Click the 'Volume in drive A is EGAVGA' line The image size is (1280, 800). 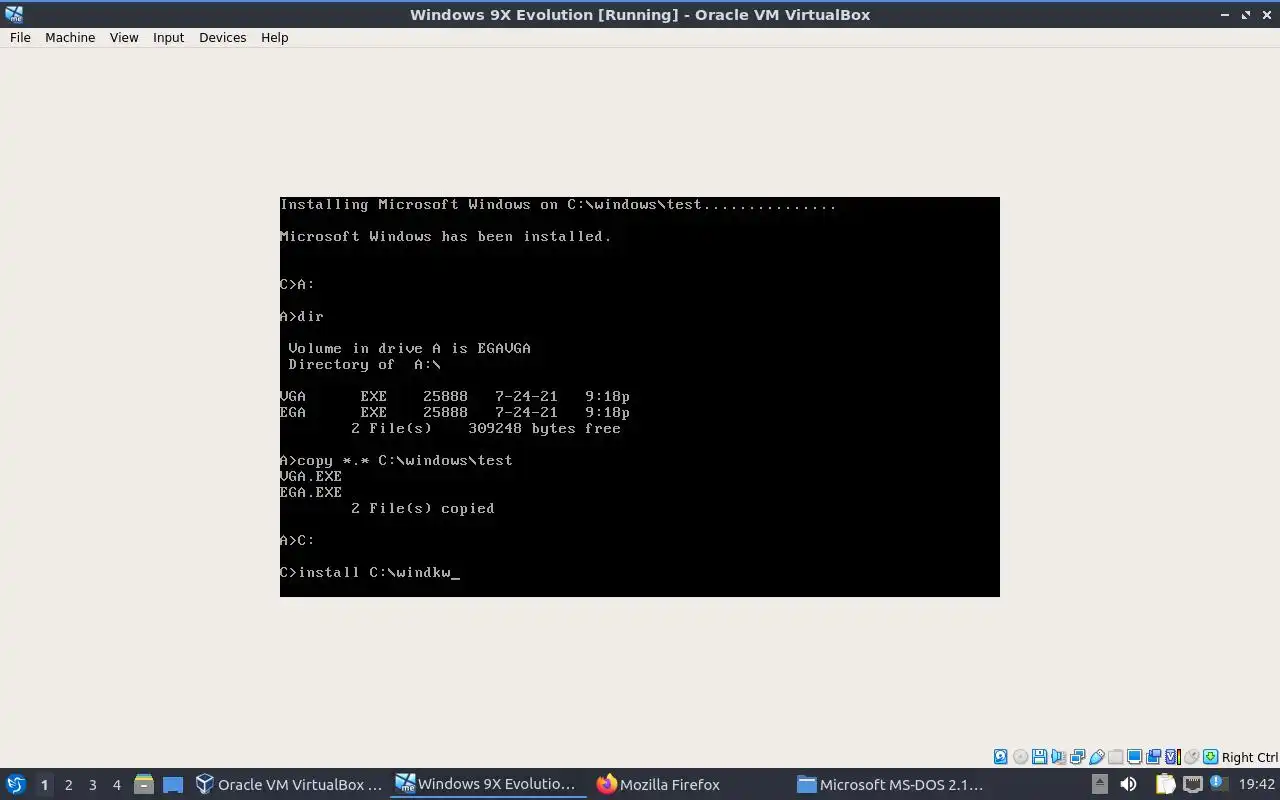[x=409, y=348]
